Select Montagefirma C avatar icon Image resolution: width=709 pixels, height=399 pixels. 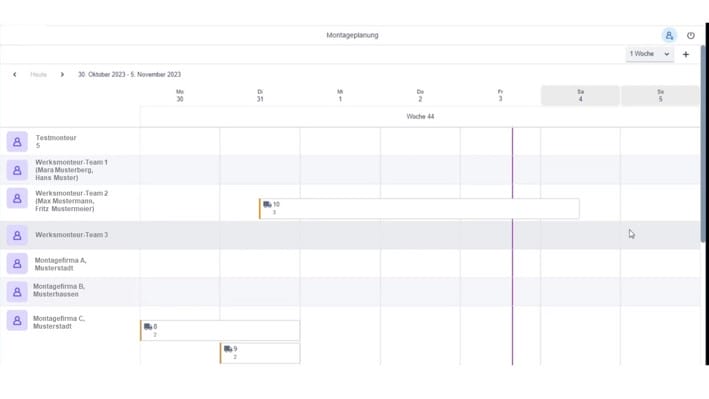tap(17, 321)
